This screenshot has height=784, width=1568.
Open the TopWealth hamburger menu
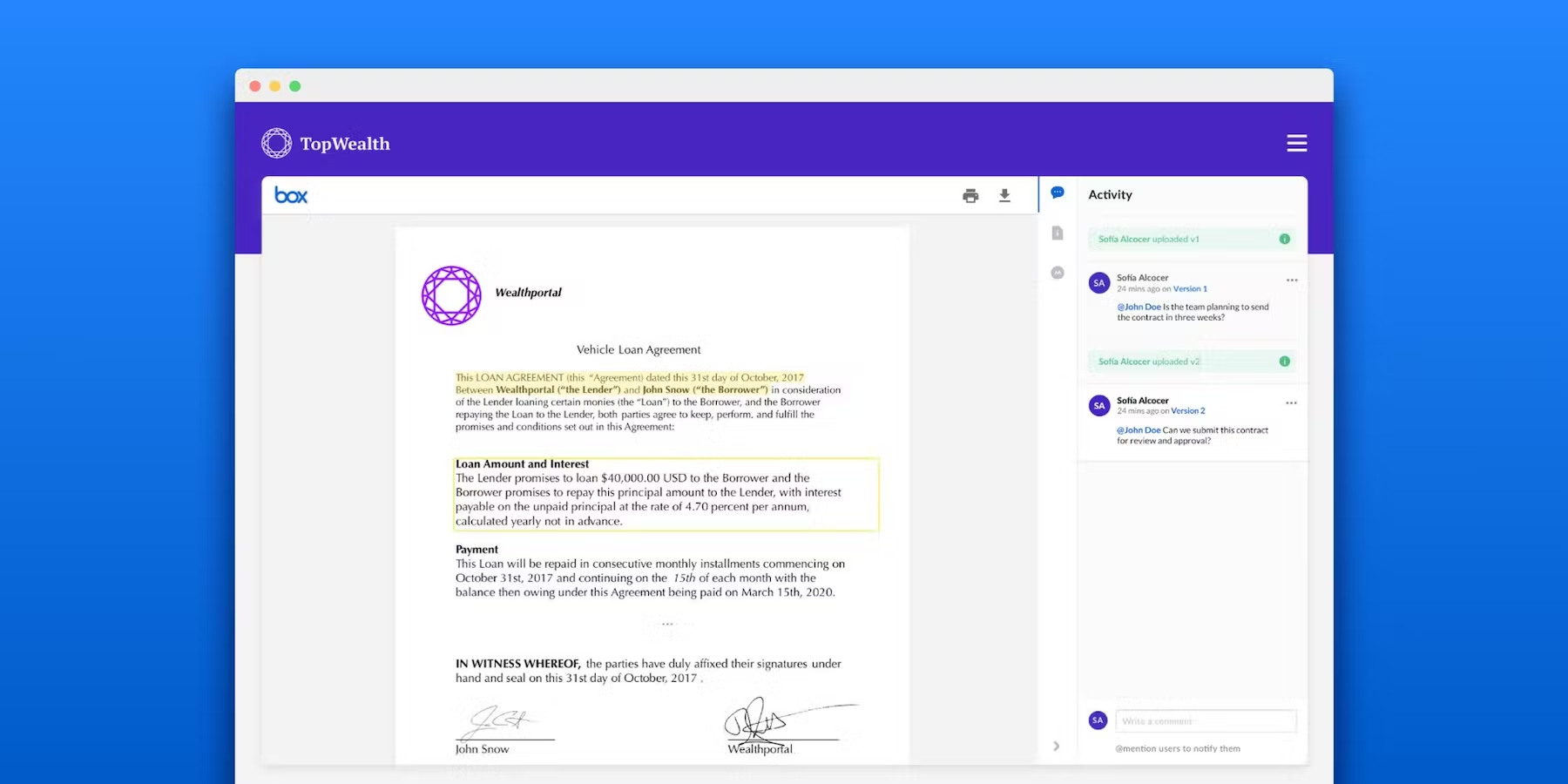click(1296, 143)
